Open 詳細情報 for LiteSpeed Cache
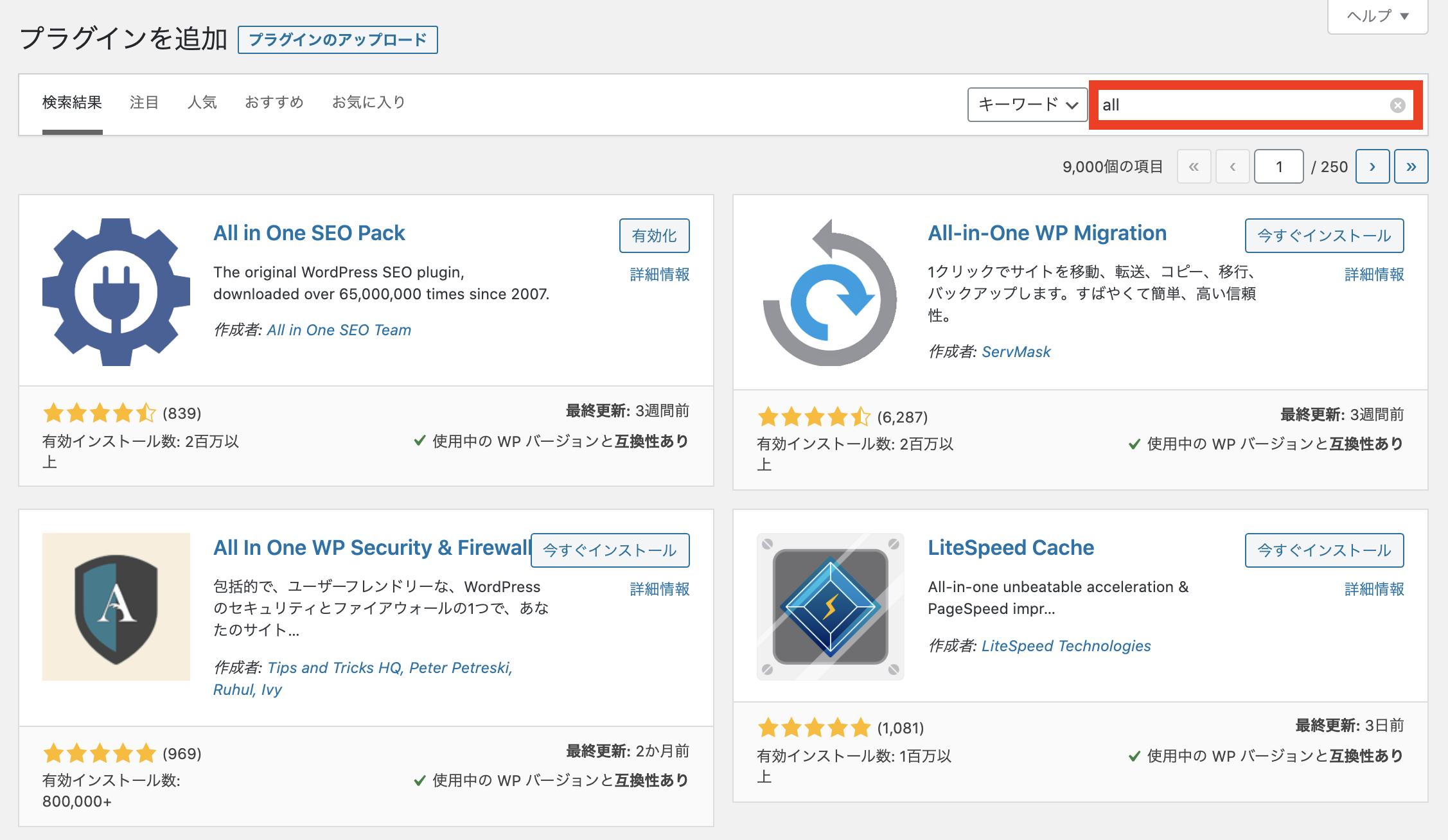The height and width of the screenshot is (840, 1448). click(1375, 590)
